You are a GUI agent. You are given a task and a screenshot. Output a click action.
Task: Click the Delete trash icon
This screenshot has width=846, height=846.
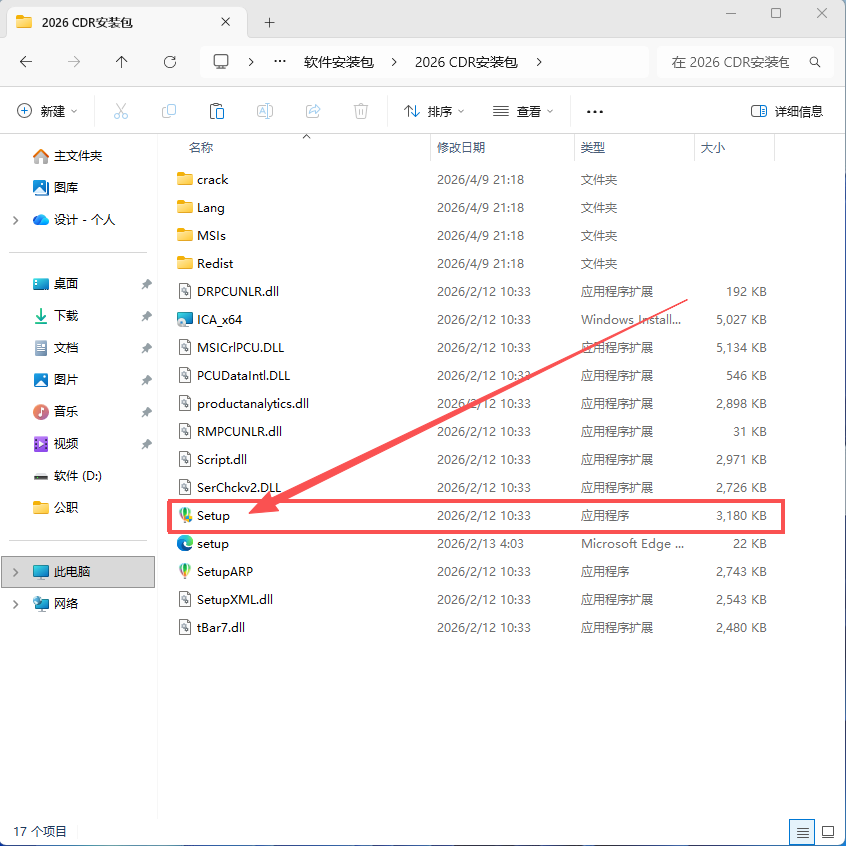tap(361, 111)
